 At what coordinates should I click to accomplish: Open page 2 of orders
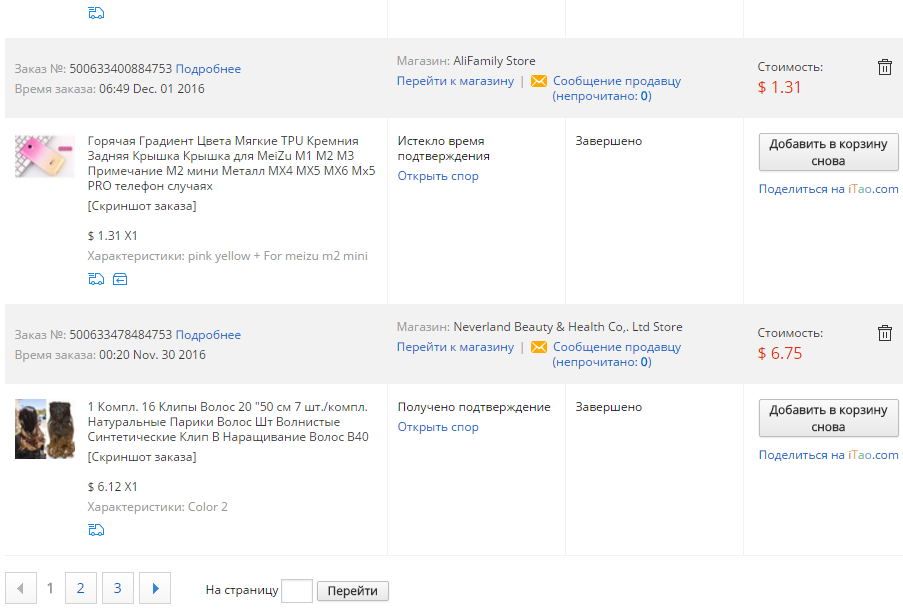pyautogui.click(x=80, y=588)
